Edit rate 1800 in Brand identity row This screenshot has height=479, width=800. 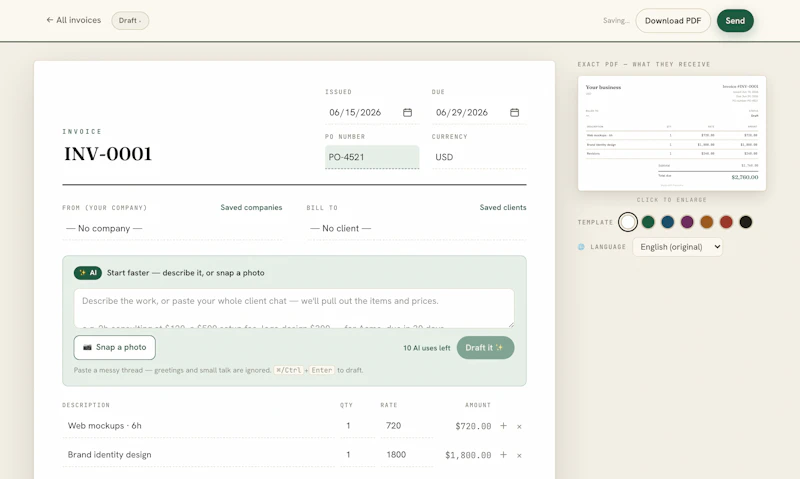point(406,455)
